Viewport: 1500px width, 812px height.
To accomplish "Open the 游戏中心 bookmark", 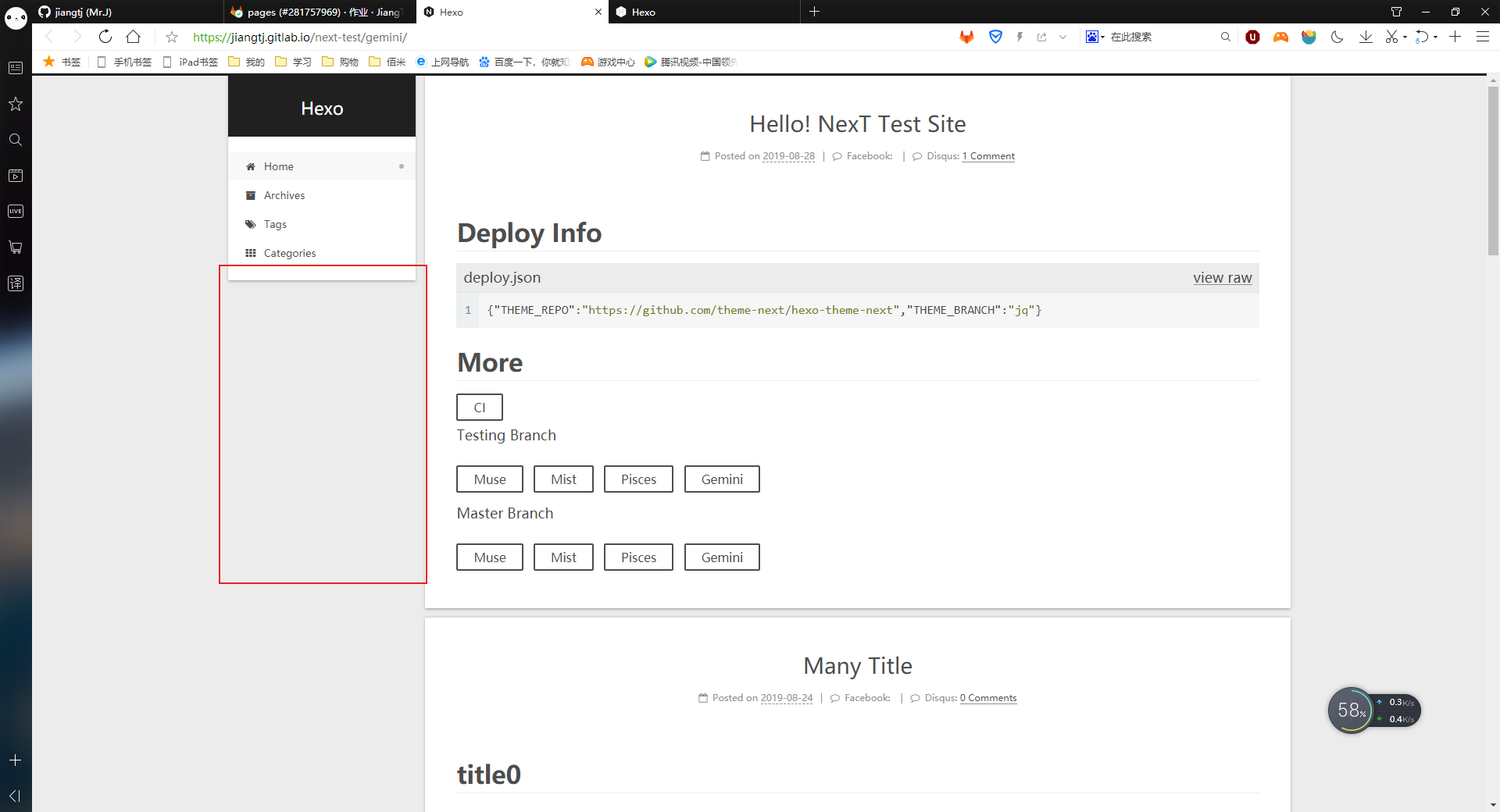I will tap(608, 62).
